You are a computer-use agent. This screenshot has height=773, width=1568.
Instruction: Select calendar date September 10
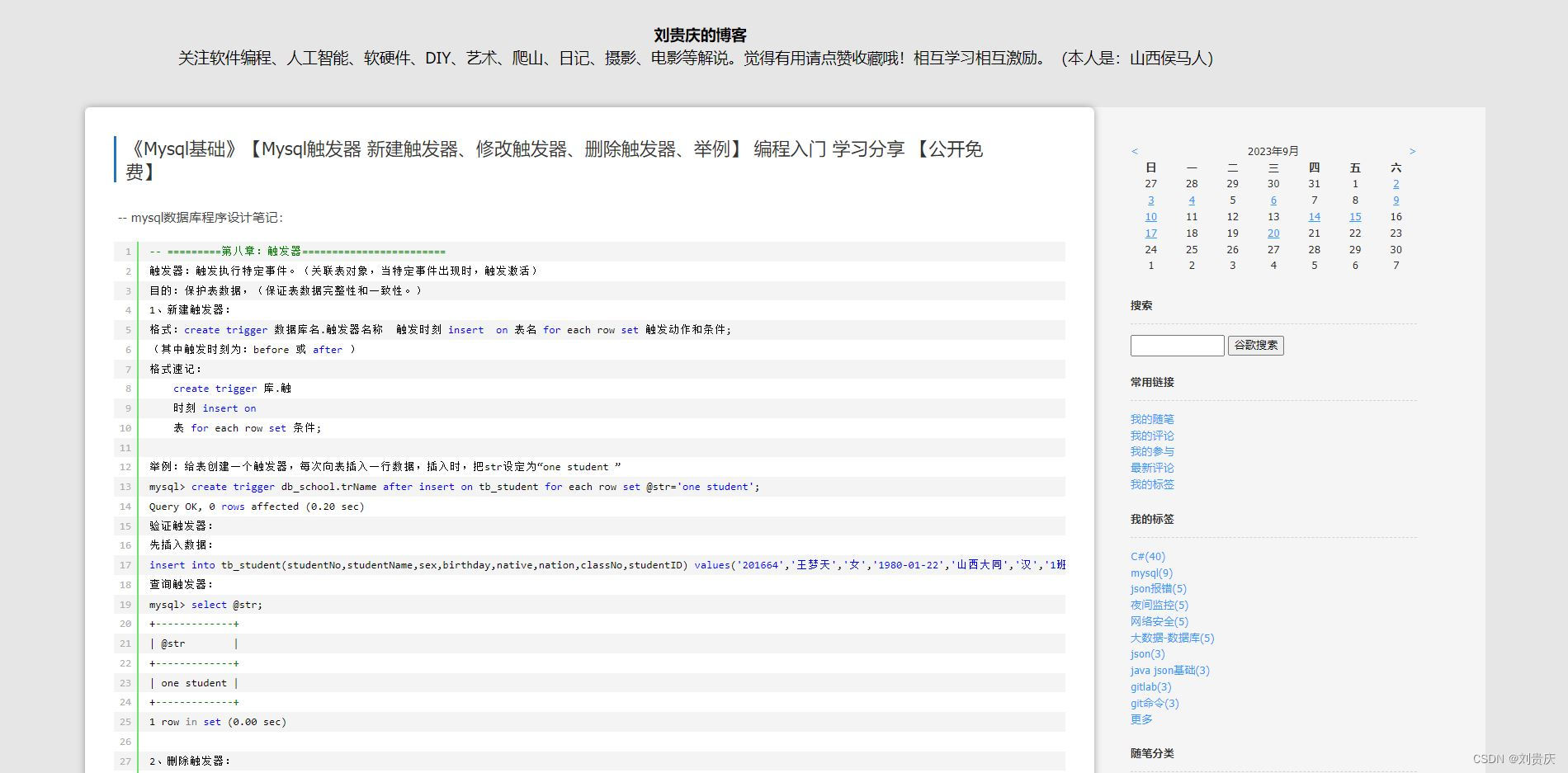[1150, 217]
